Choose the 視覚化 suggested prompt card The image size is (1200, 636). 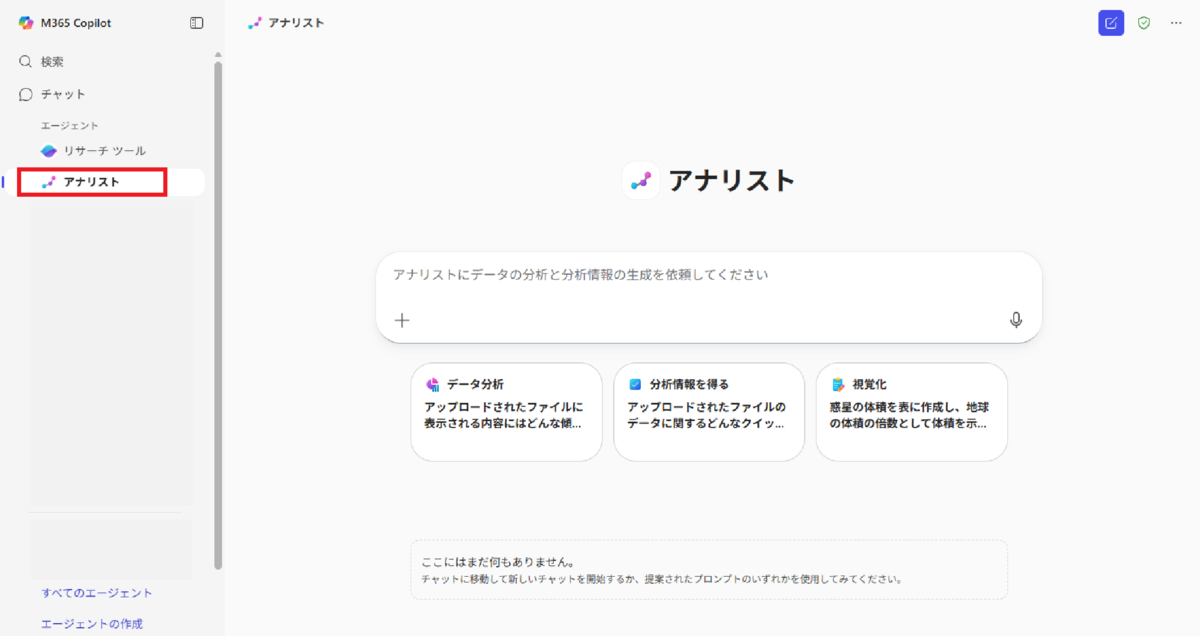click(912, 412)
